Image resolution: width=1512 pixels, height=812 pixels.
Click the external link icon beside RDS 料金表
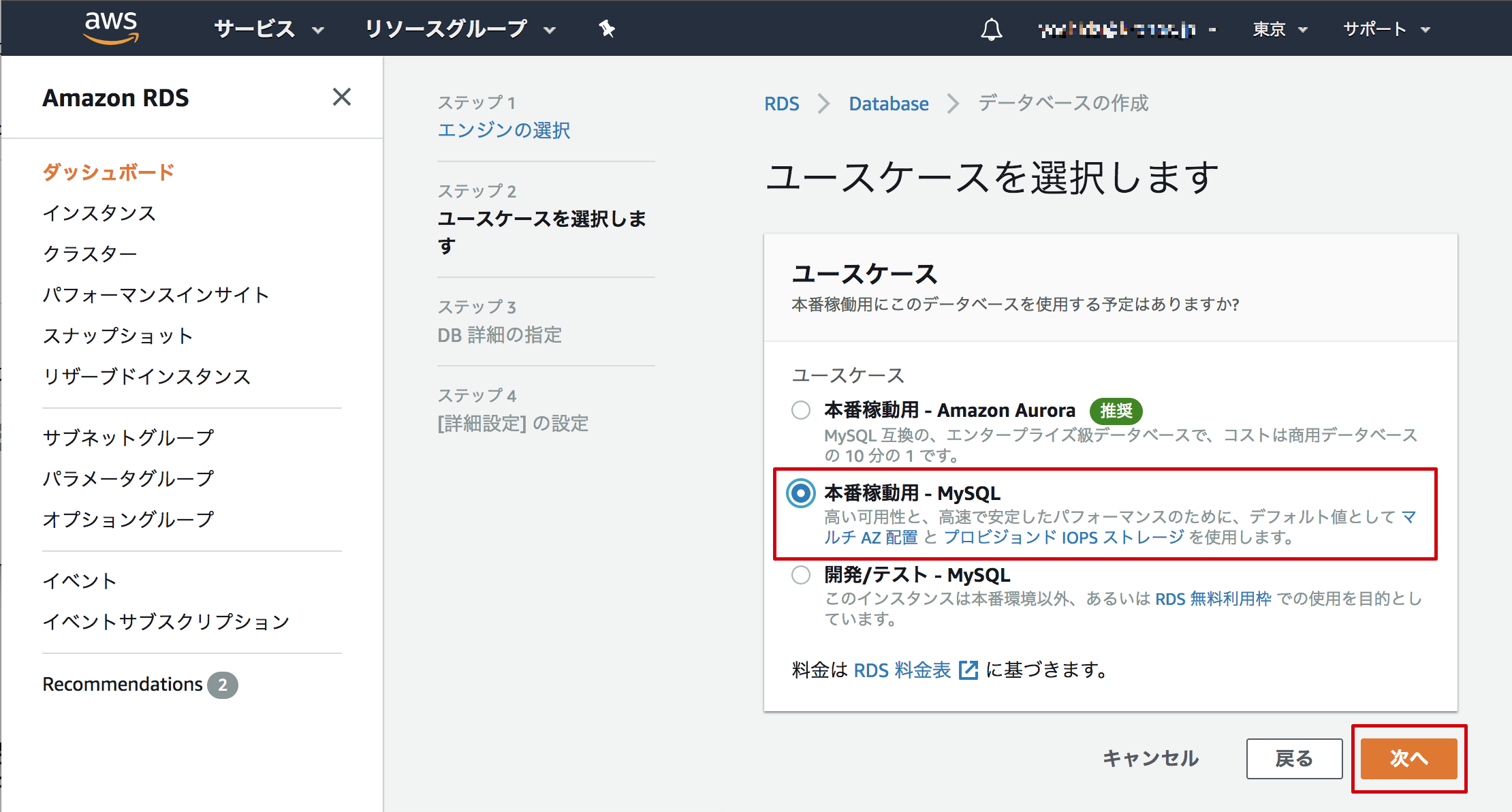pos(968,670)
